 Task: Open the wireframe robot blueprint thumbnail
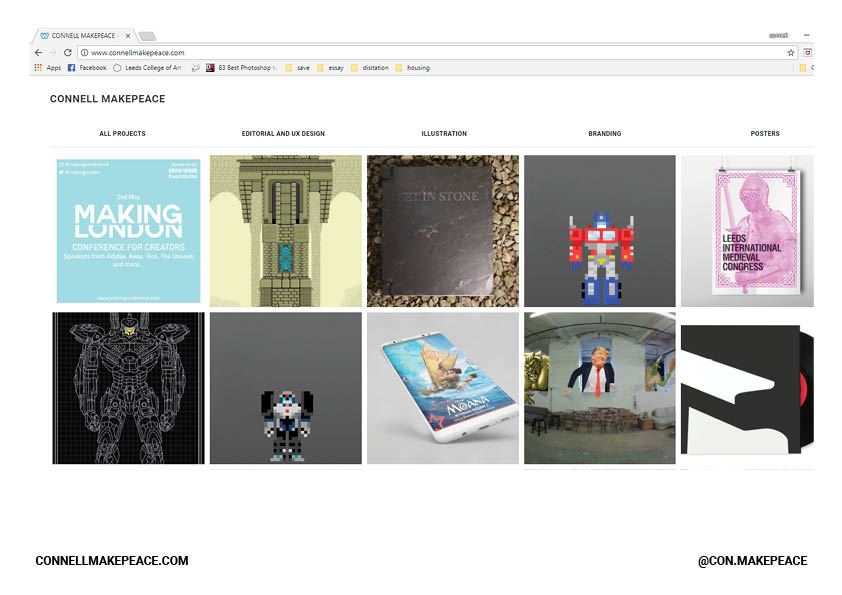[128, 388]
